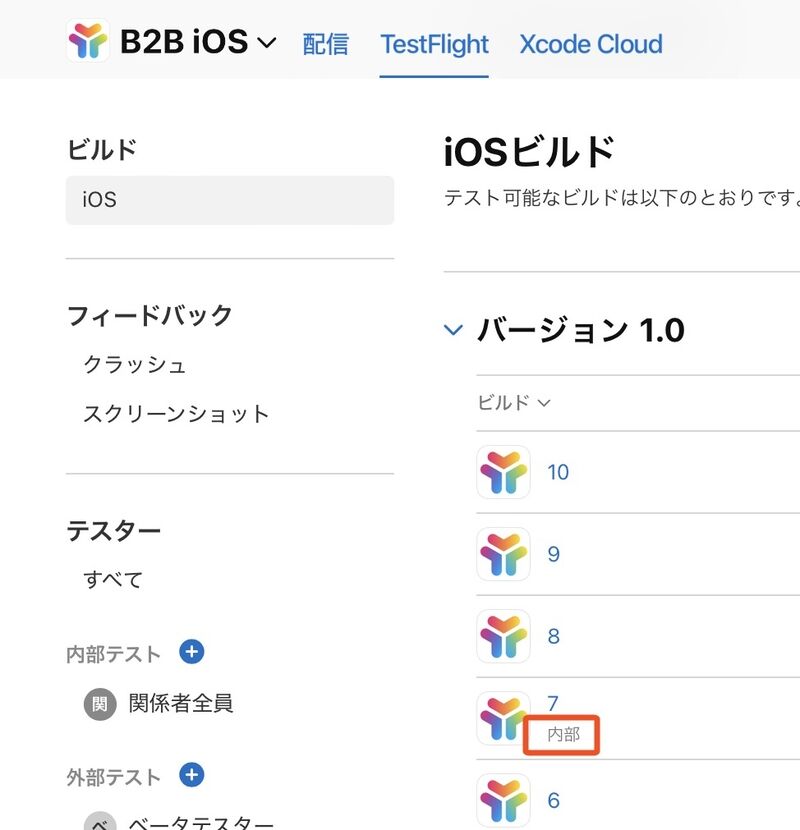Click the 外部テスト label
The image size is (800, 830).
tap(113, 778)
